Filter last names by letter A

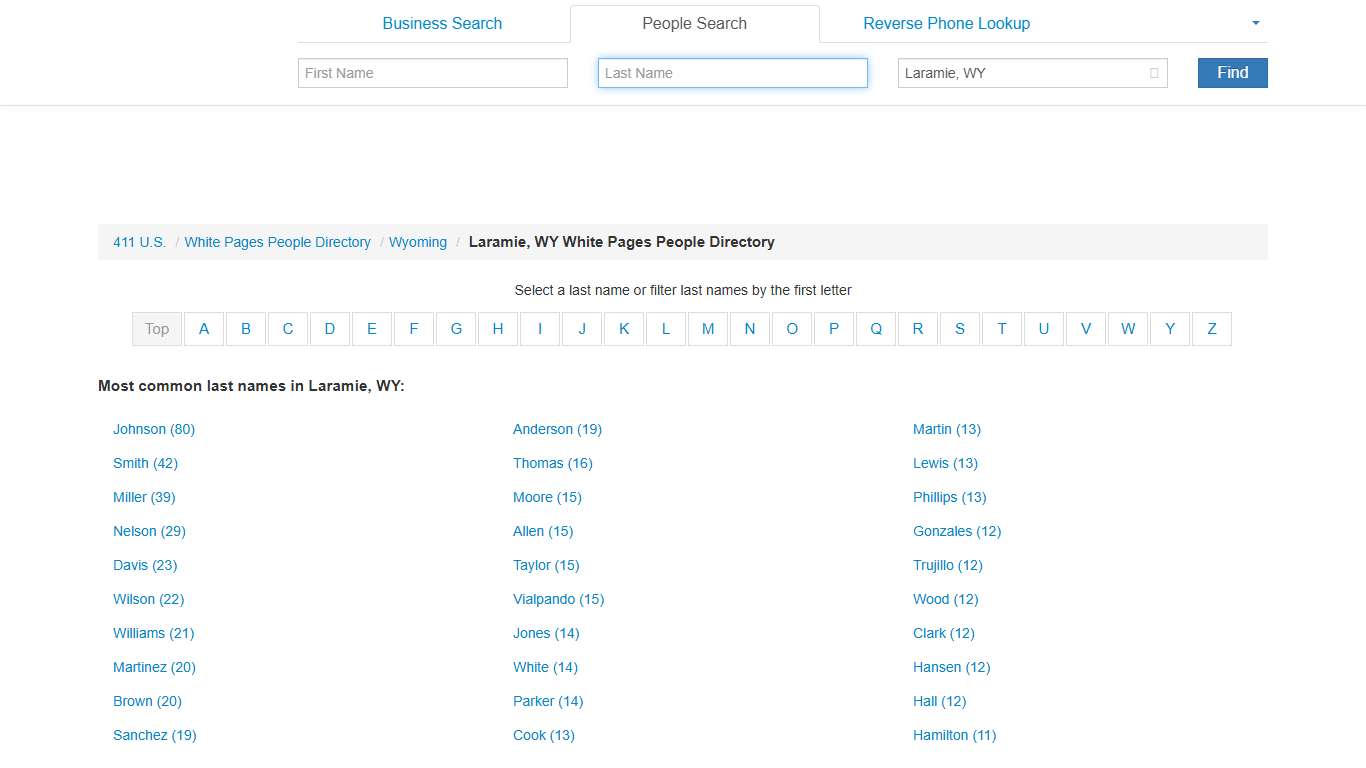pyautogui.click(x=204, y=329)
